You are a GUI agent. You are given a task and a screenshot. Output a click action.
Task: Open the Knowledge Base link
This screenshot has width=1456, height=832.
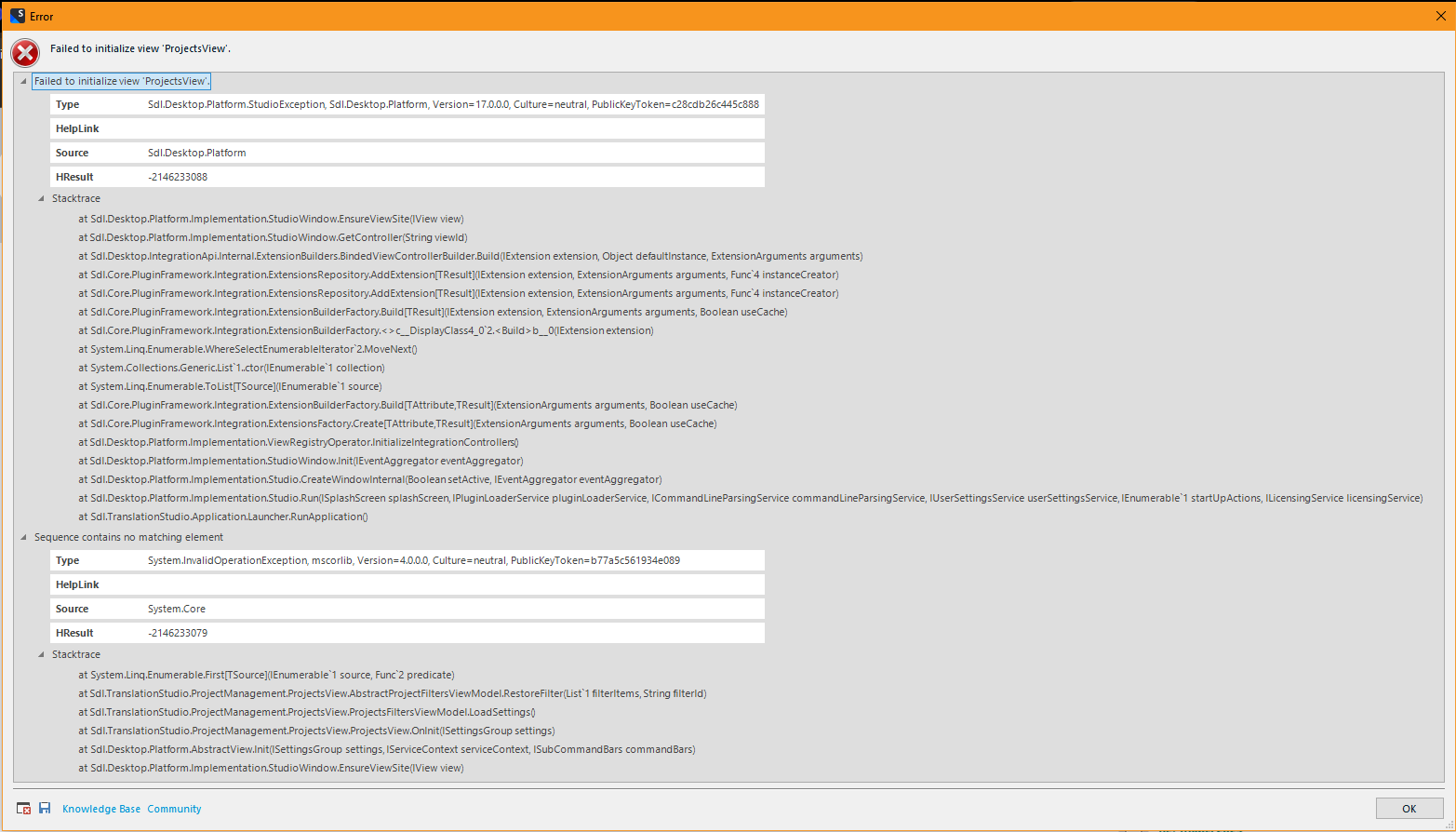pyautogui.click(x=101, y=809)
